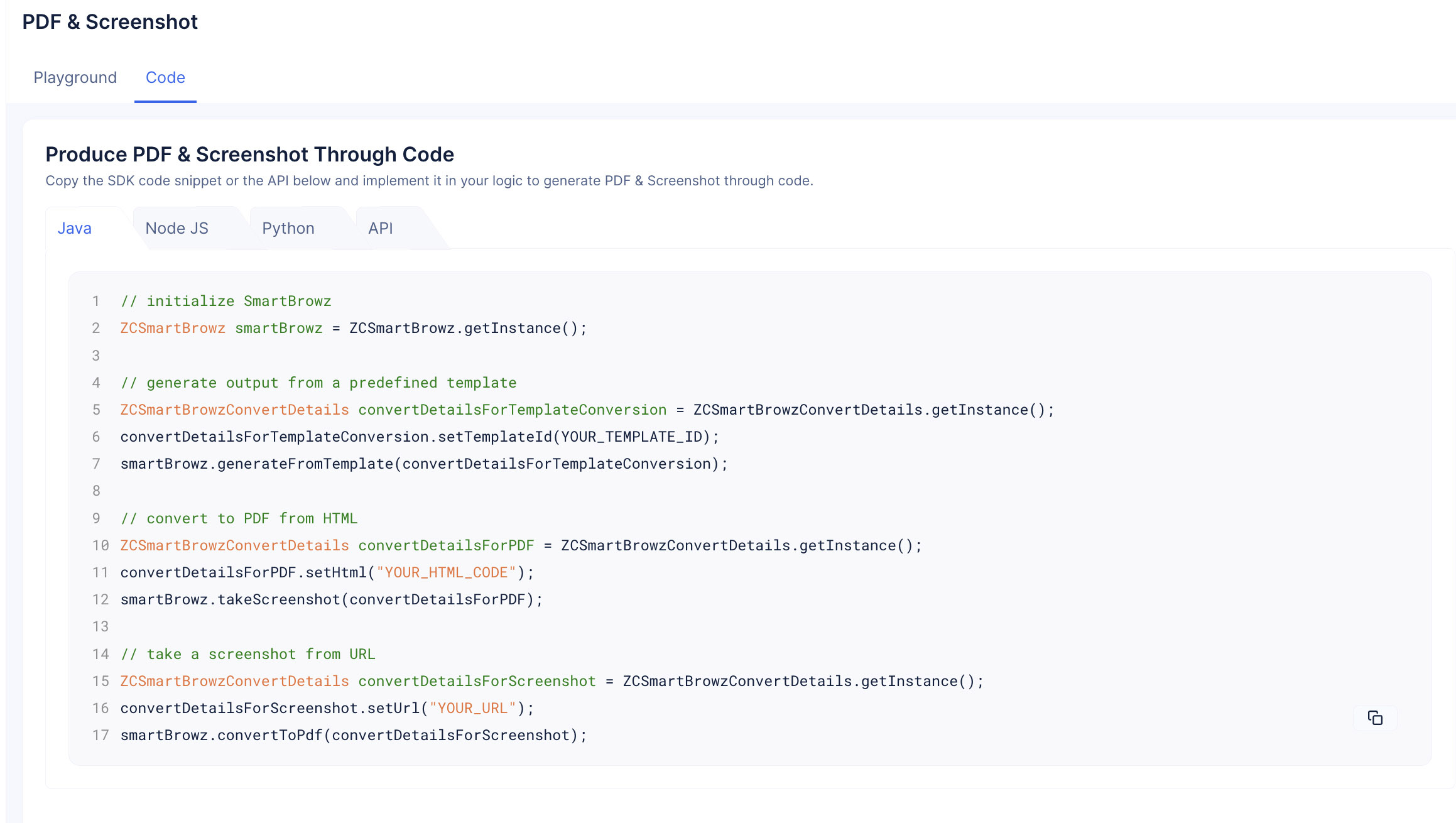The height and width of the screenshot is (823, 1456).
Task: Click the YOUR_TEMPLATE_ID placeholder in code
Action: [x=631, y=437]
